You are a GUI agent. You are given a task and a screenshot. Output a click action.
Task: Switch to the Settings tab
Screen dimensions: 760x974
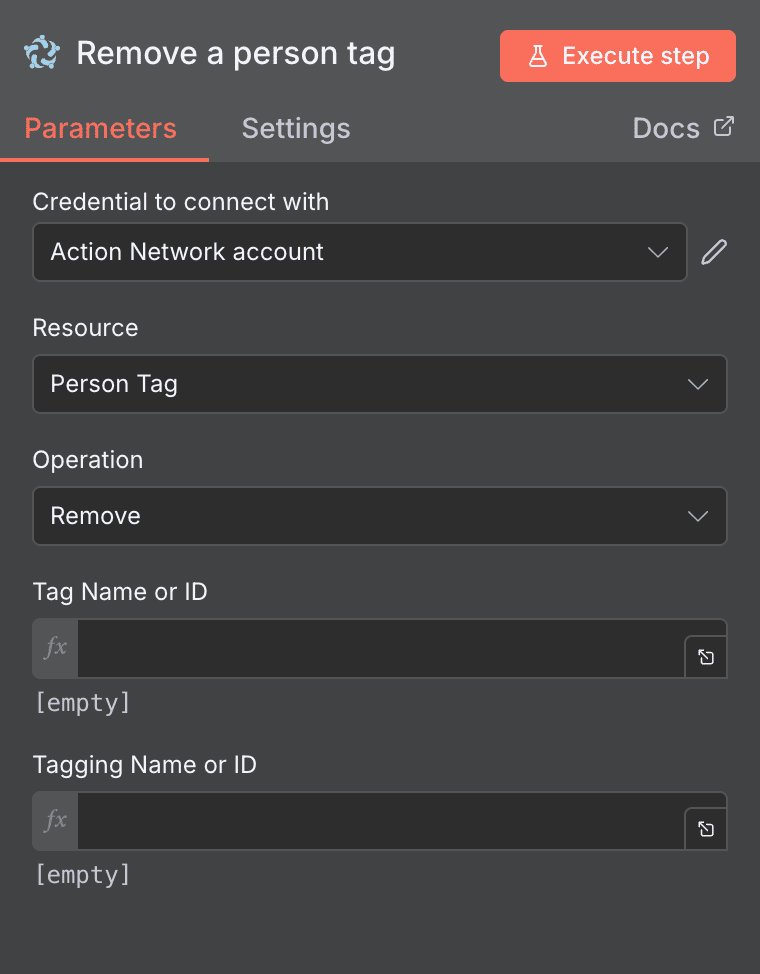295,128
